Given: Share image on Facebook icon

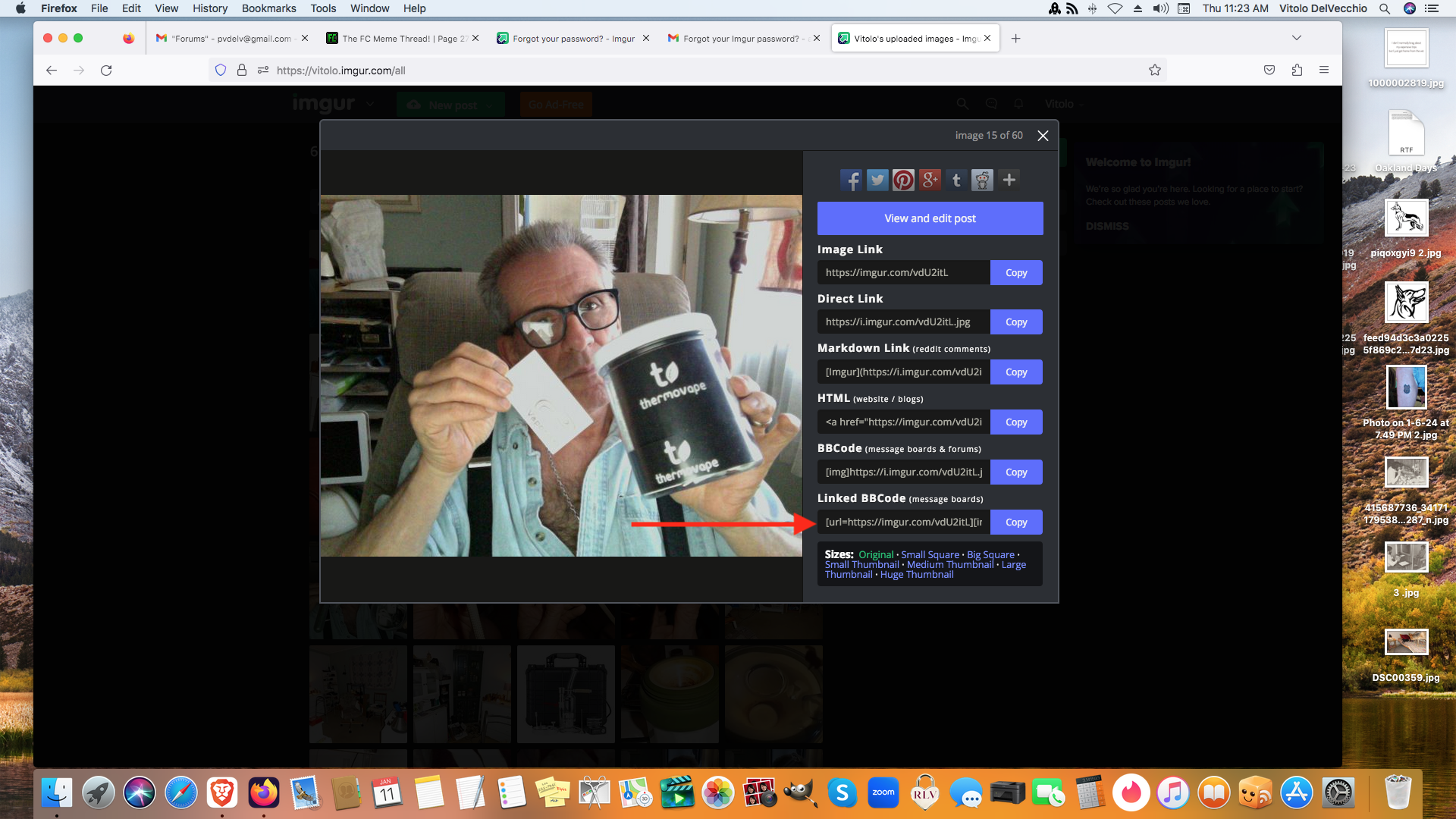Looking at the screenshot, I should coord(851,180).
